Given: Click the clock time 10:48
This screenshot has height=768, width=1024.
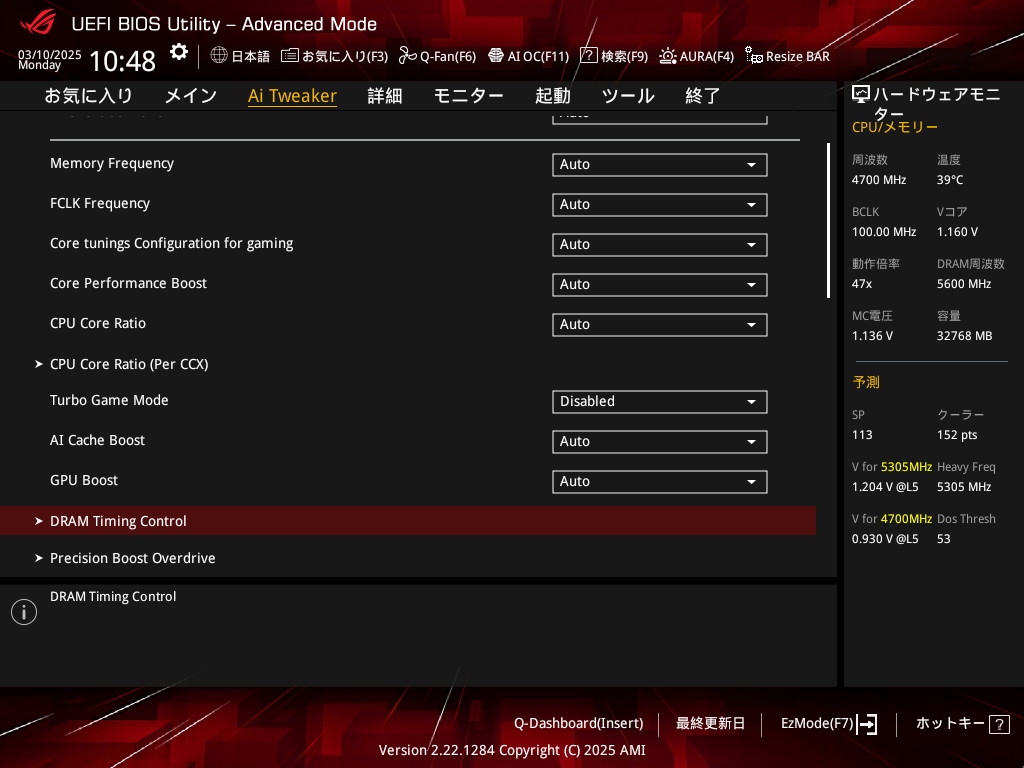Looking at the screenshot, I should [122, 61].
